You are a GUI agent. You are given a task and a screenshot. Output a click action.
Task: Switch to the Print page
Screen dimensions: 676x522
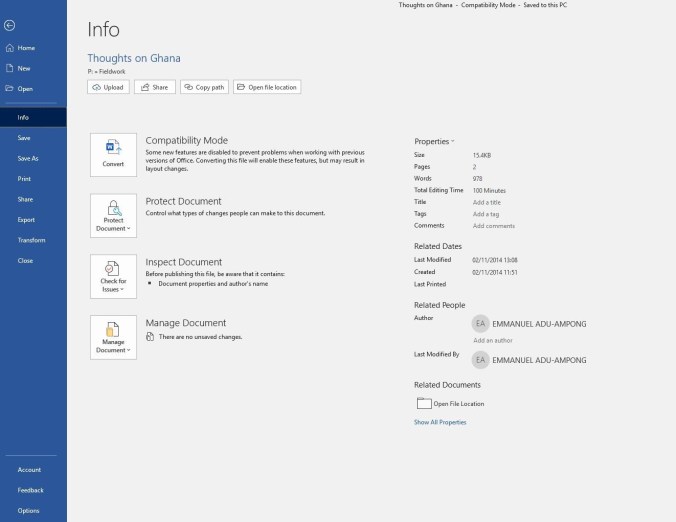click(24, 179)
